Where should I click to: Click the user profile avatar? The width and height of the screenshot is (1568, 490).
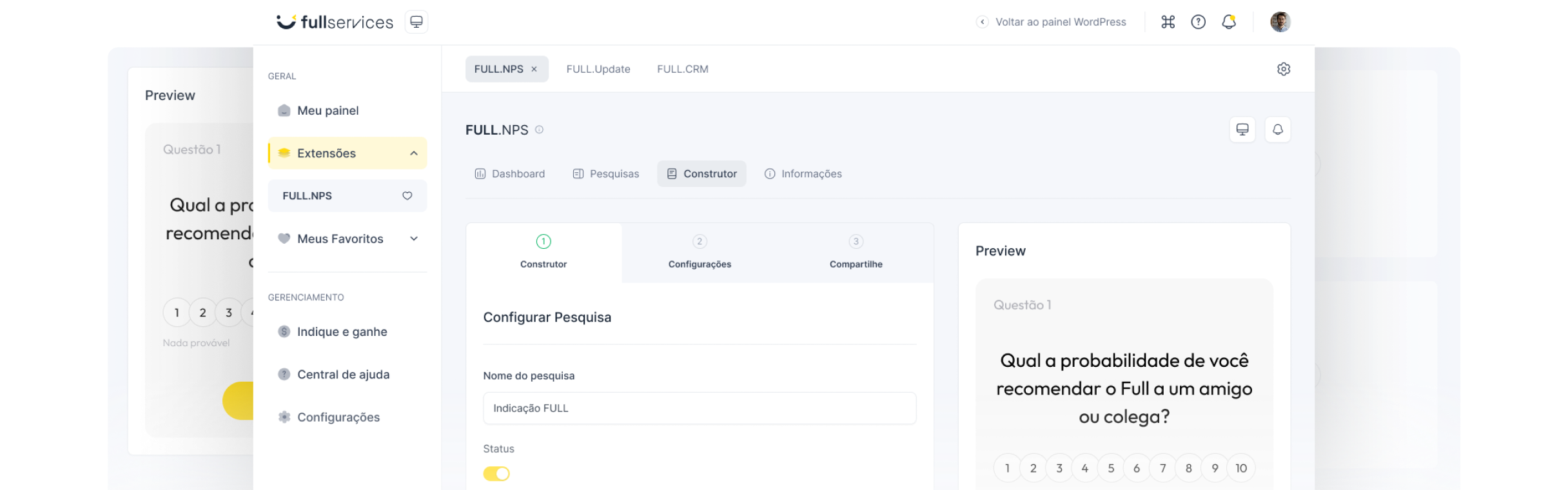click(1280, 22)
